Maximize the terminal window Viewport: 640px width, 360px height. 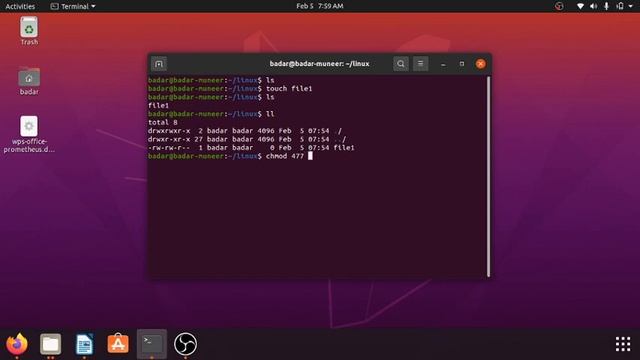click(462, 64)
